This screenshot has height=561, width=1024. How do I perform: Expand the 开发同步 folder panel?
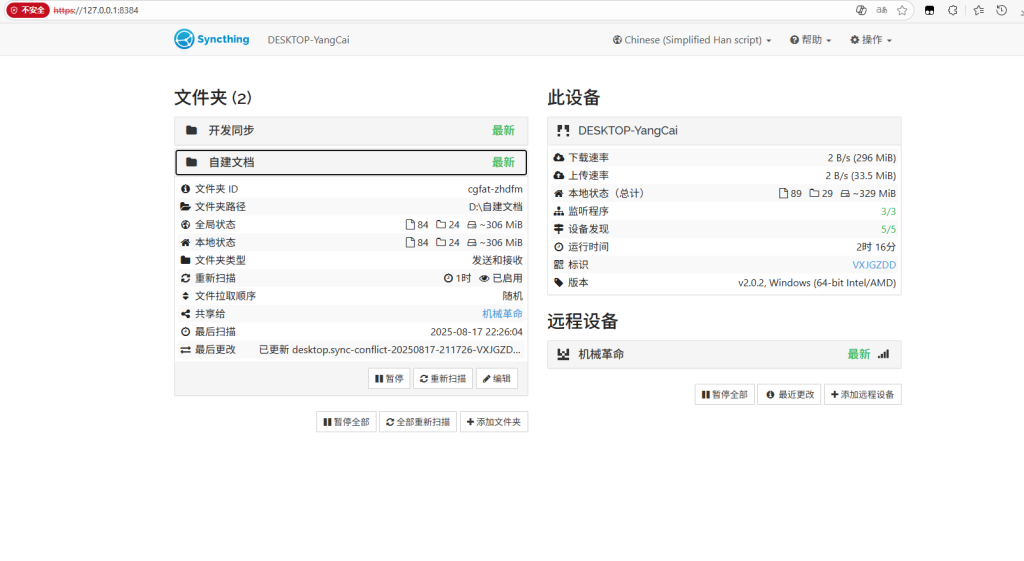pos(351,131)
